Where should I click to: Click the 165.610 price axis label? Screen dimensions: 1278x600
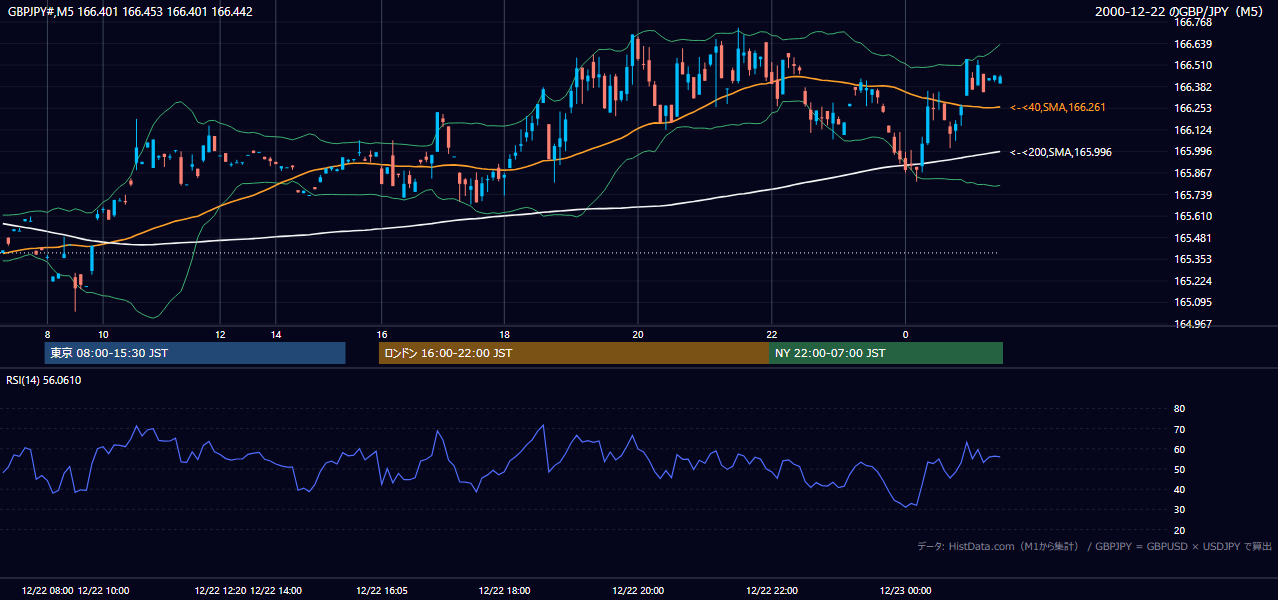click(1192, 216)
